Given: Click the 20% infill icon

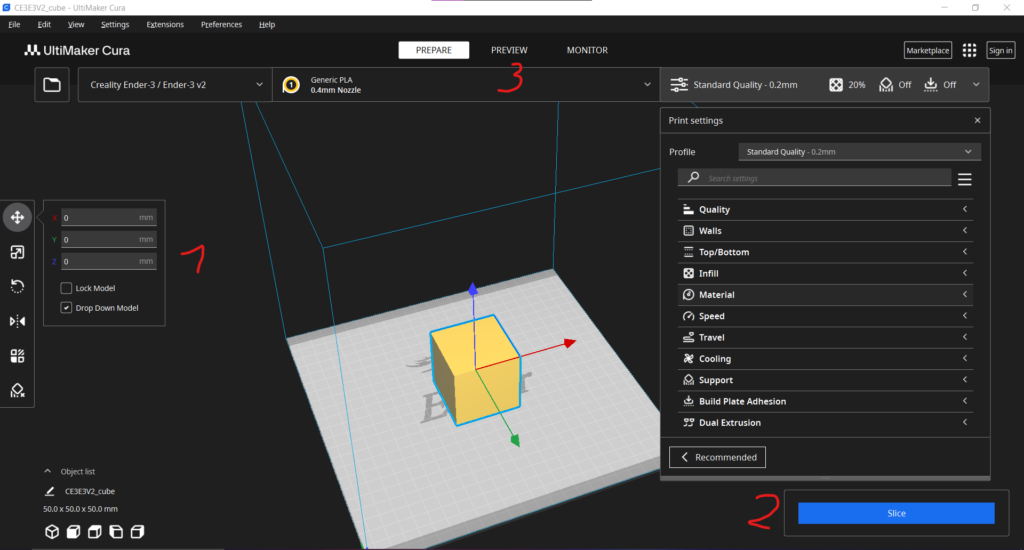Looking at the screenshot, I should pos(836,85).
